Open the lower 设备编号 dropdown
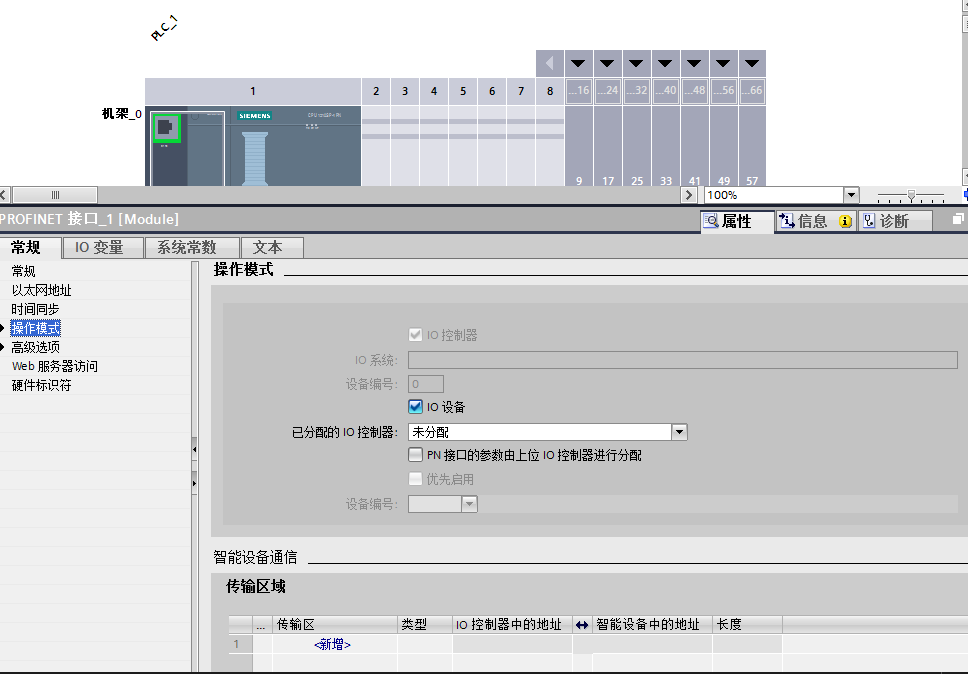 [469, 504]
